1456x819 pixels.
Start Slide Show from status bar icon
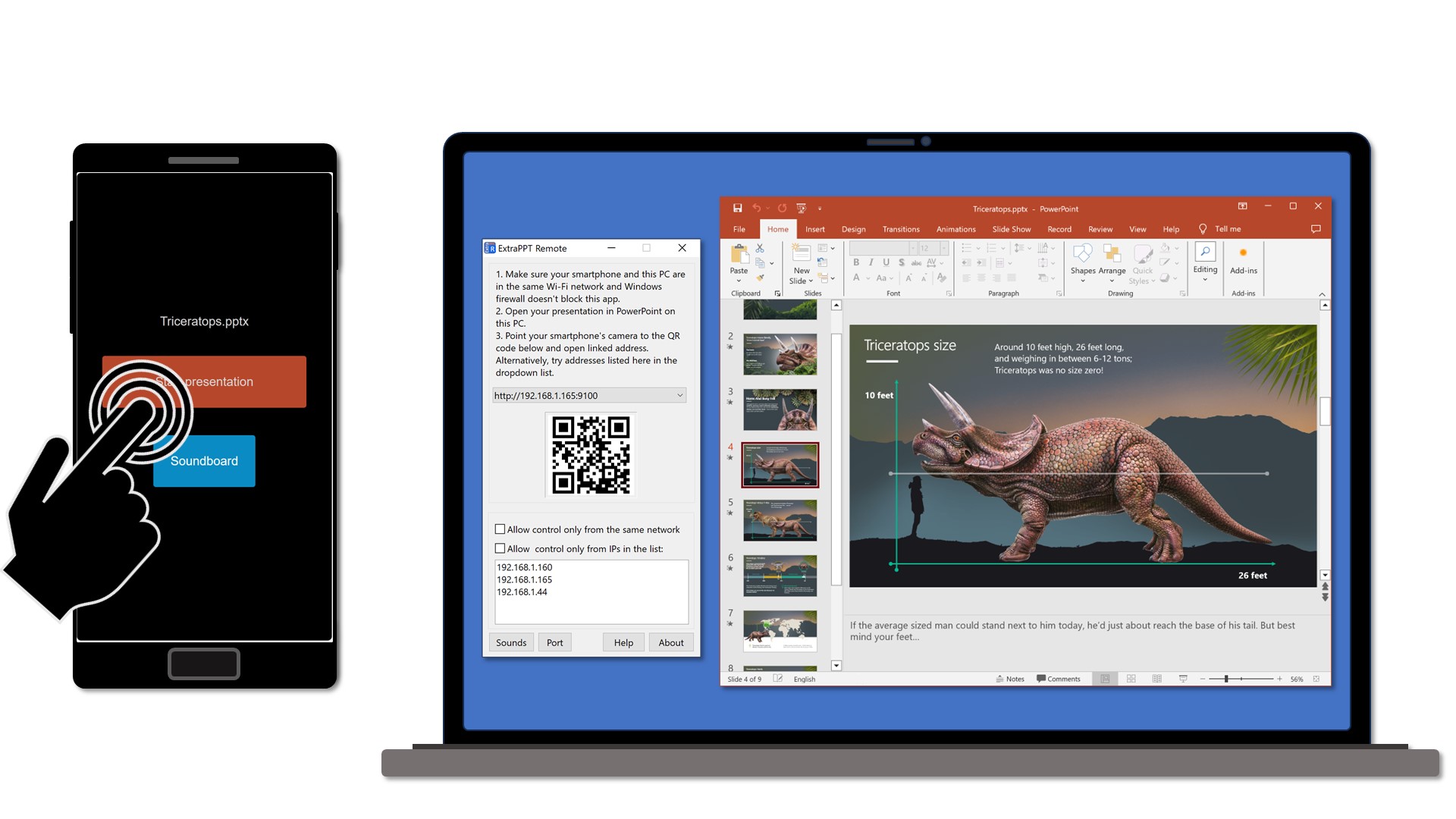click(x=1183, y=679)
